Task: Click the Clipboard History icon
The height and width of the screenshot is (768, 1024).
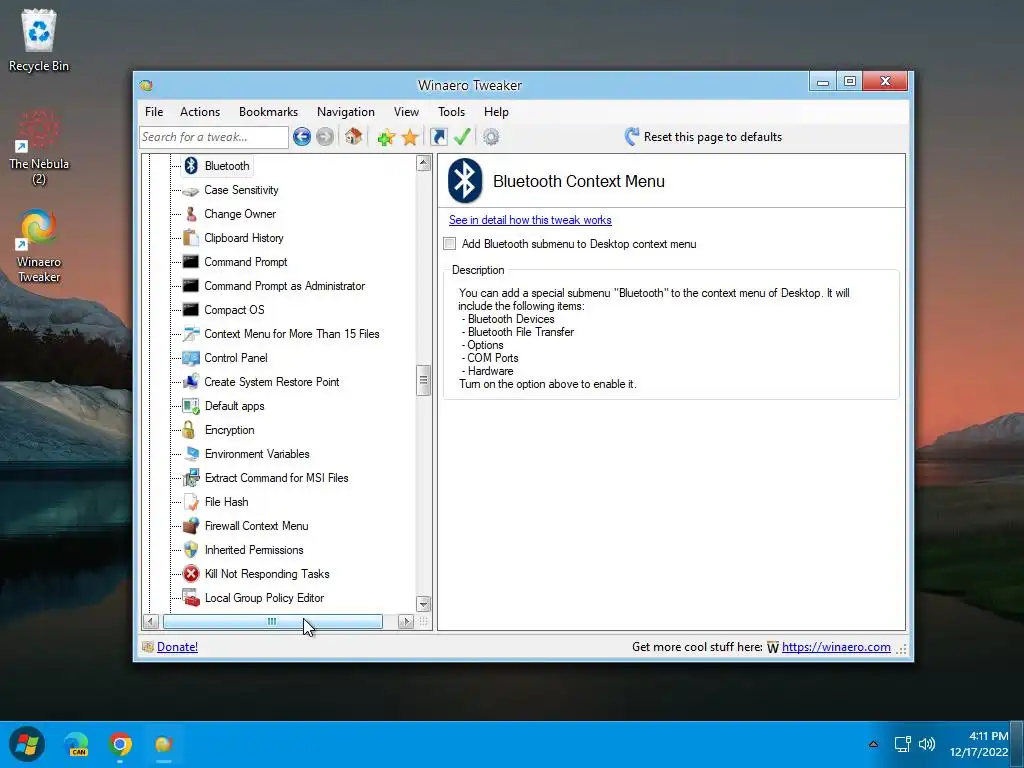Action: [x=191, y=238]
